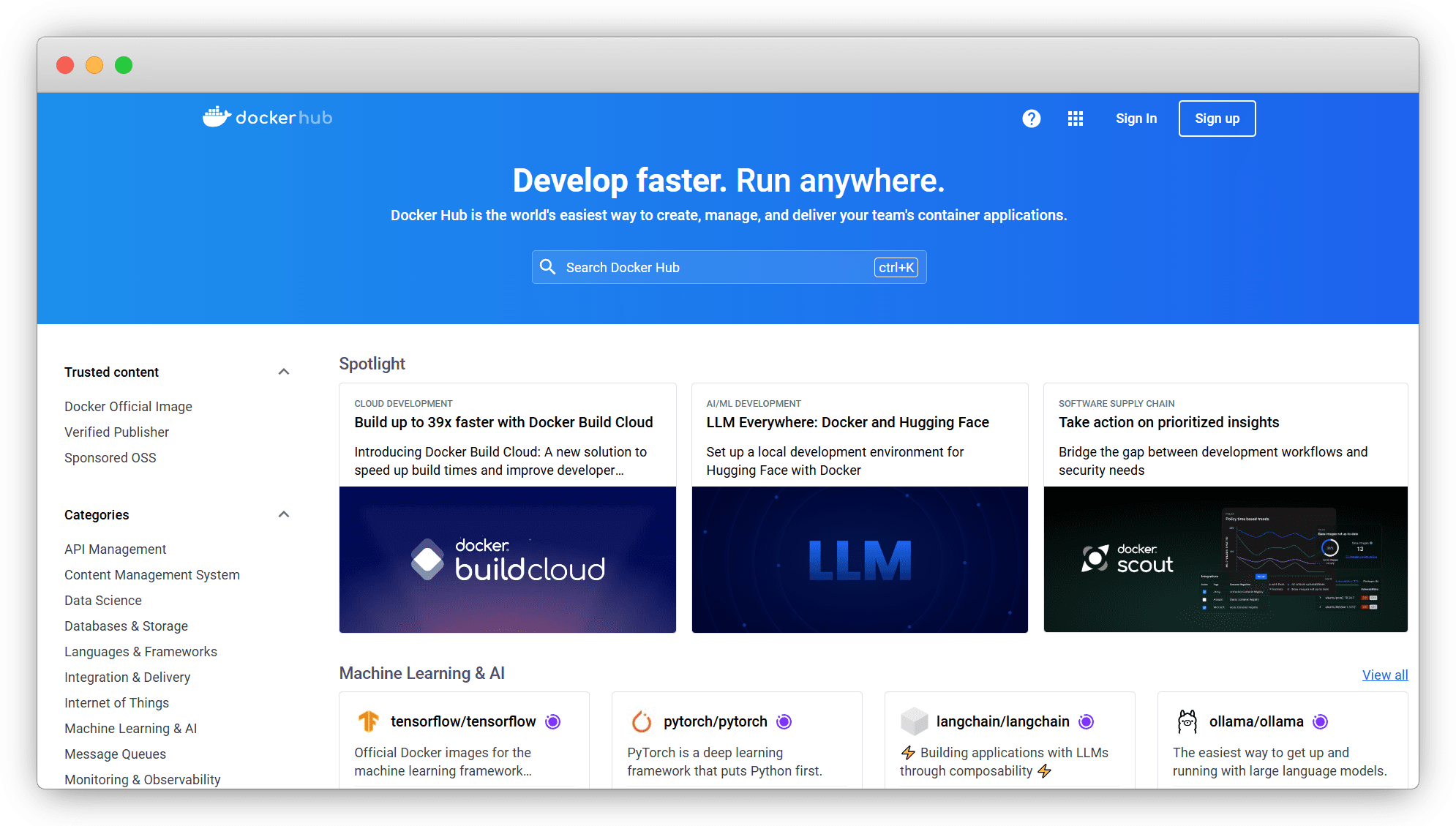Open tensorflow/tensorflow repository title
This screenshot has height=826, width=1456.
click(463, 721)
